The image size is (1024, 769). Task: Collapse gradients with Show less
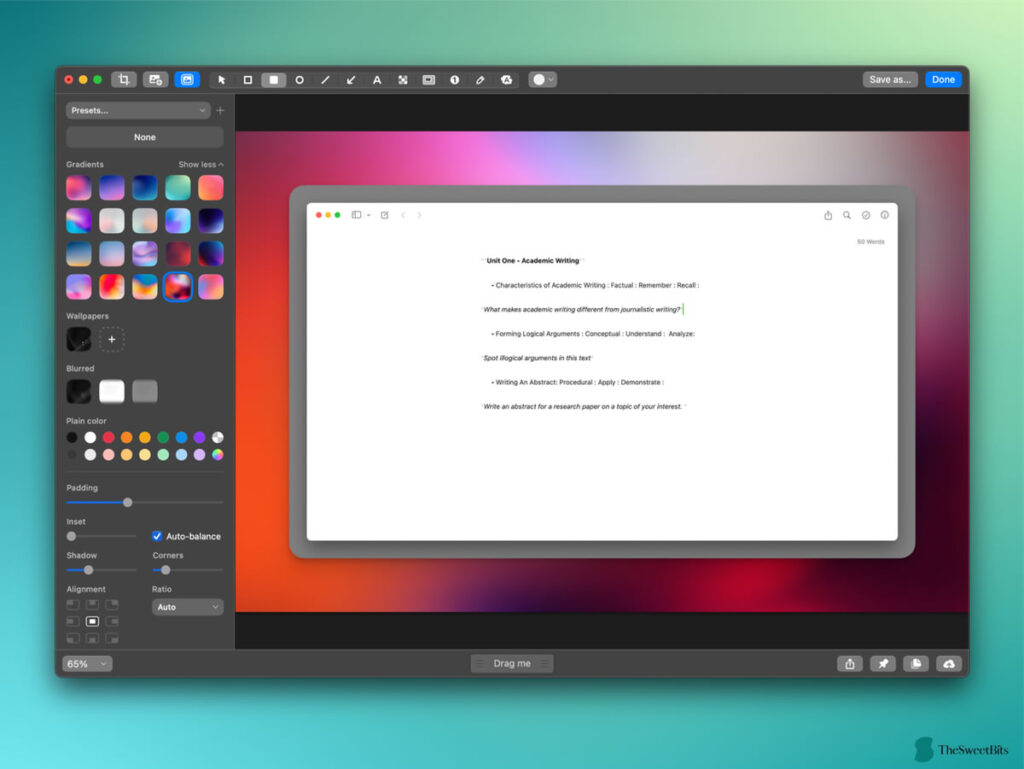click(199, 164)
